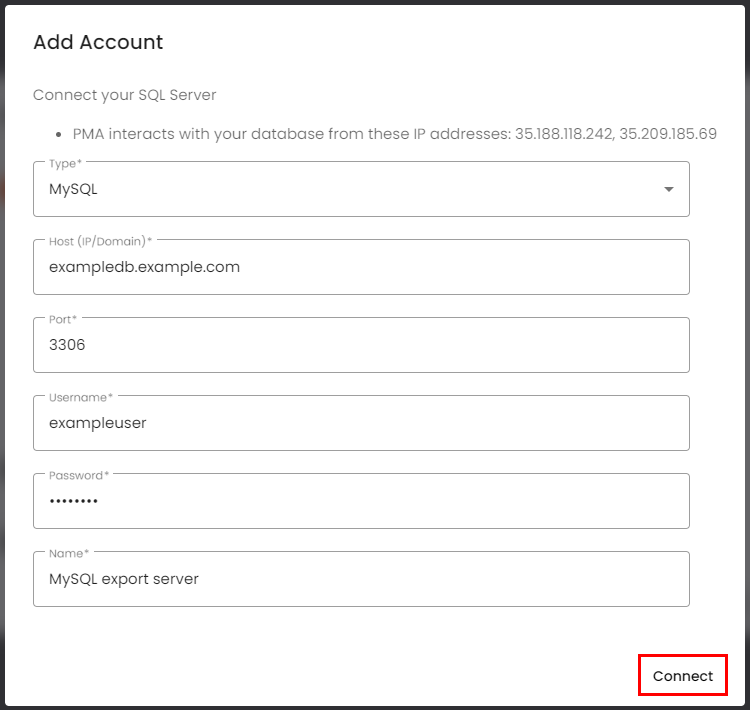
Task: Select the masked Password input field
Action: [360, 501]
